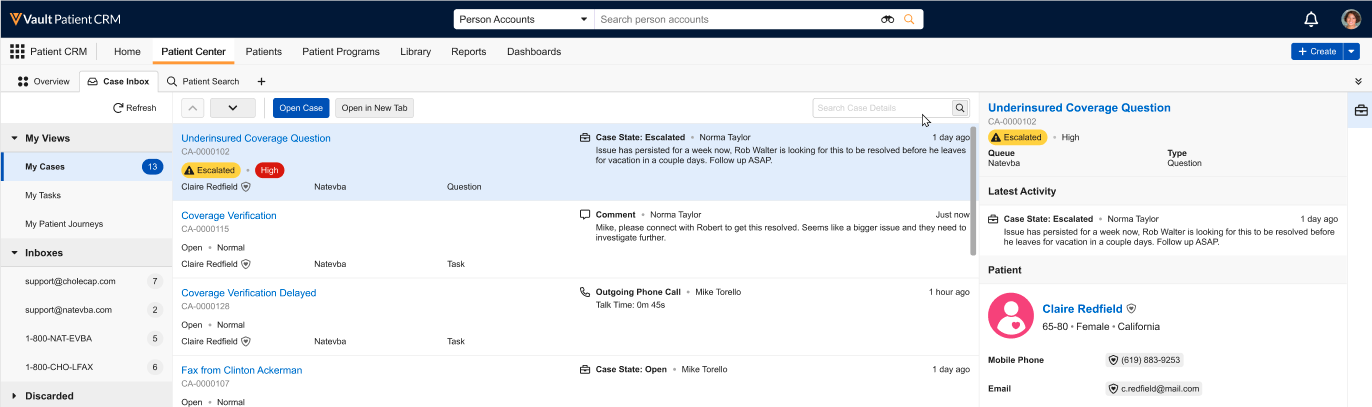Screen dimensions: 1372x407
Task: Open the Coverage Verification Delayed case link
Action: tap(248, 293)
